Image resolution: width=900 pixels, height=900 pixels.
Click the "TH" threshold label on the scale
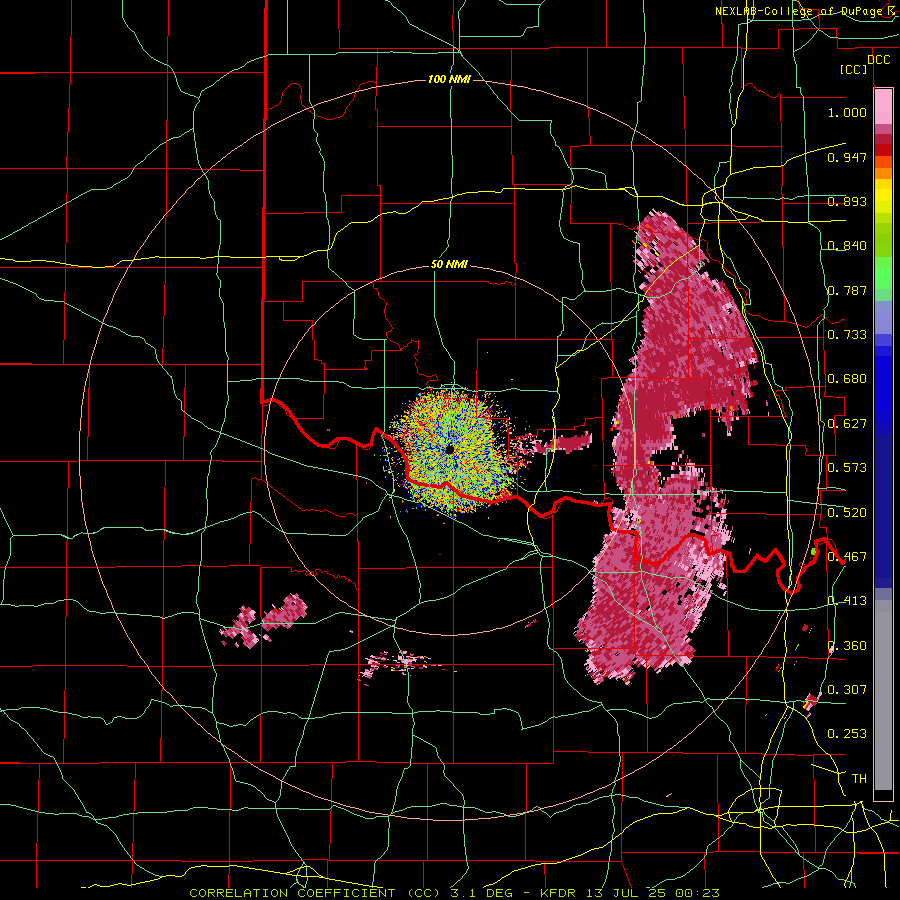(859, 779)
